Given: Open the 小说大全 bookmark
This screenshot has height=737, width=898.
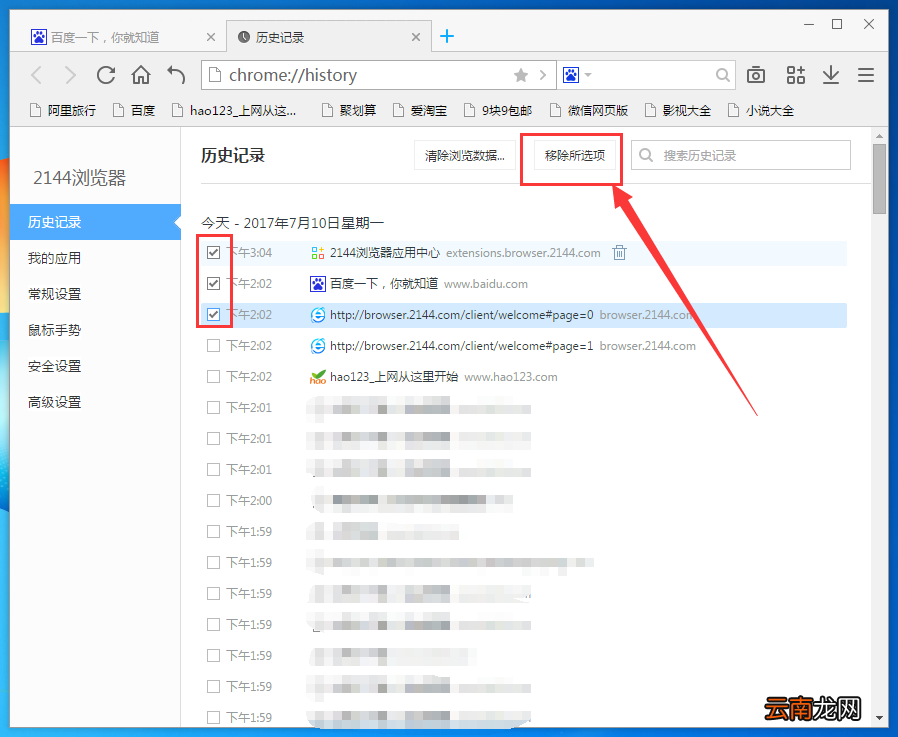Looking at the screenshot, I should (761, 111).
